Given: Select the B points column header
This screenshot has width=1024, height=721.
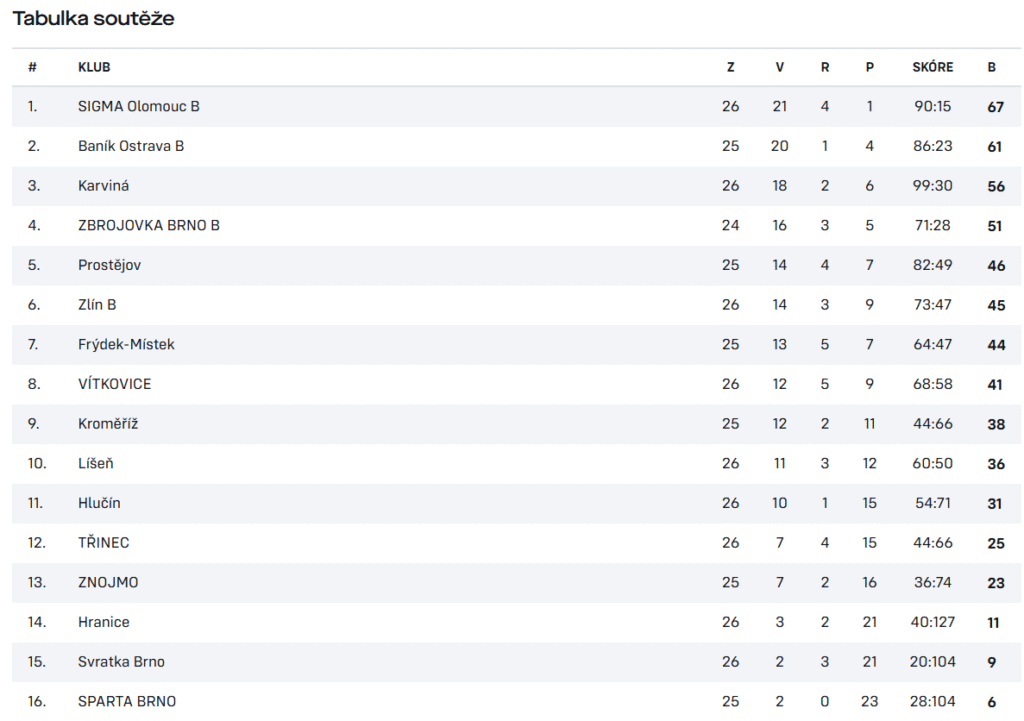Looking at the screenshot, I should (991, 67).
